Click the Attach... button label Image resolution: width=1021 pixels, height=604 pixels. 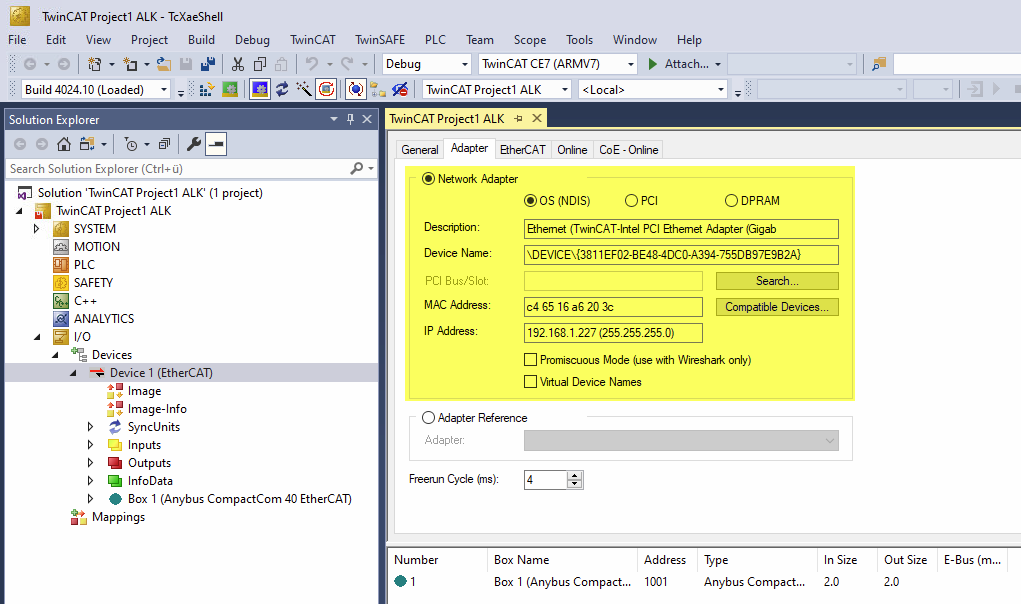[686, 64]
